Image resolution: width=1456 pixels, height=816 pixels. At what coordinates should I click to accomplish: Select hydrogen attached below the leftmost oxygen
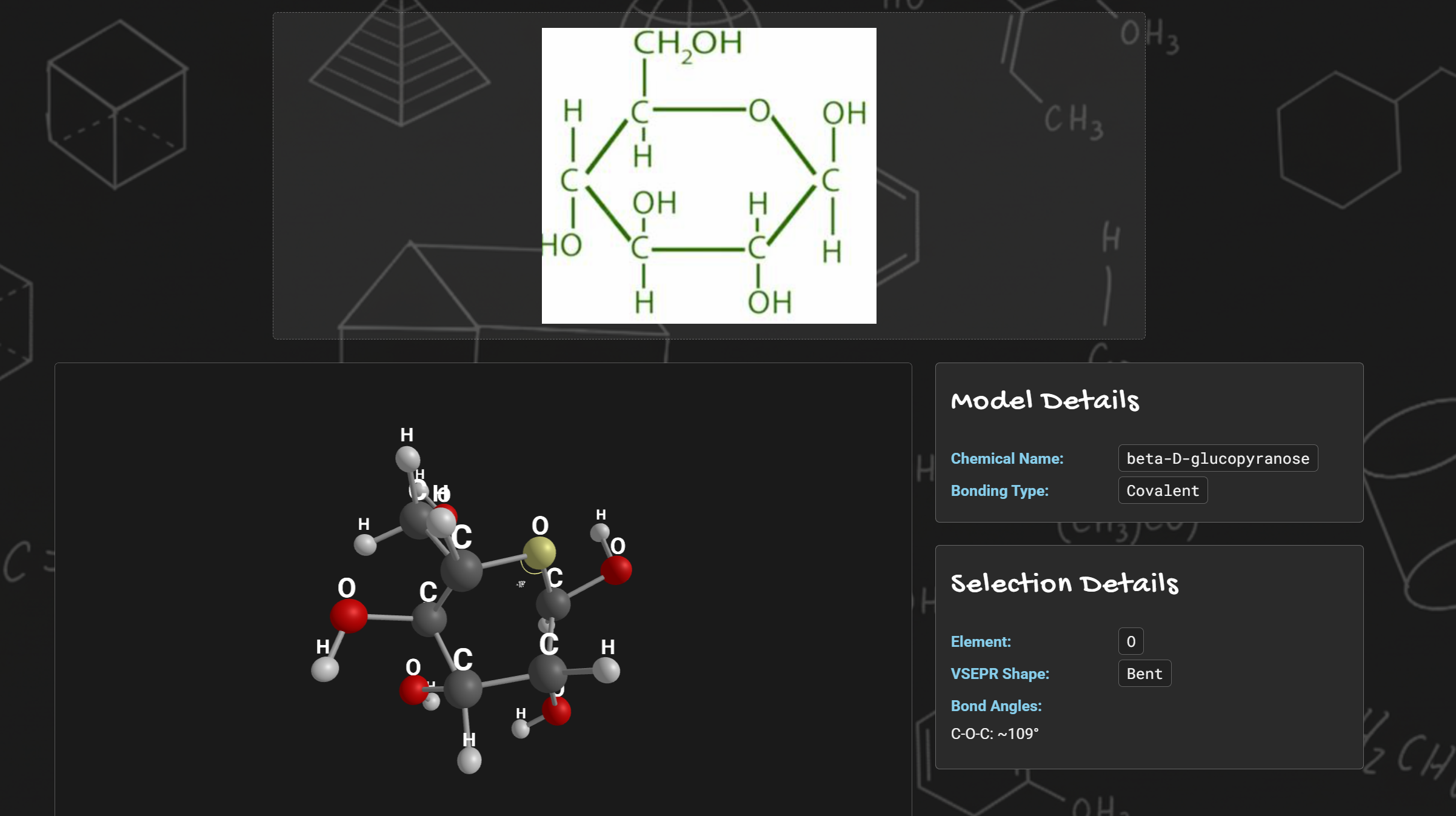[x=325, y=669]
